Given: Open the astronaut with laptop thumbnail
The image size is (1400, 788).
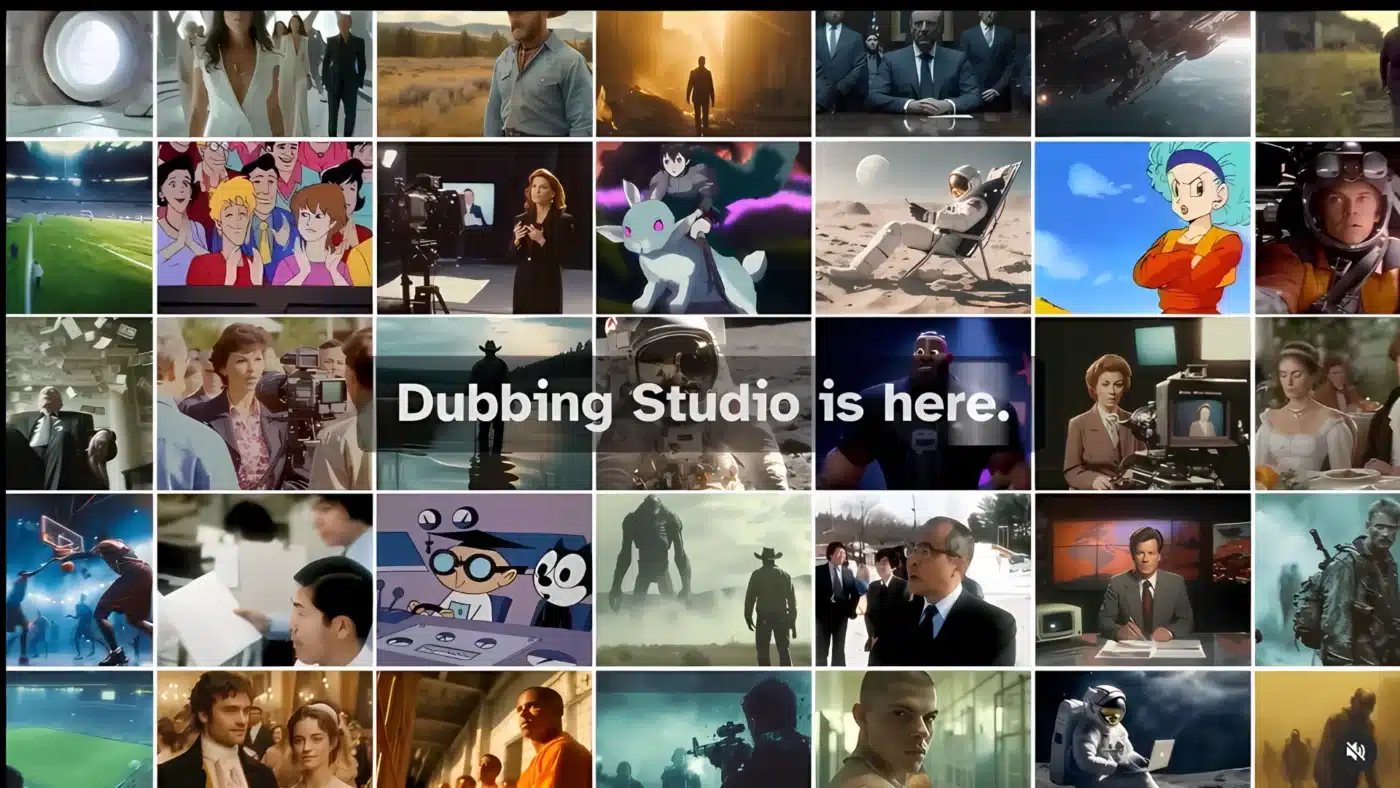Looking at the screenshot, I should tap(1143, 729).
